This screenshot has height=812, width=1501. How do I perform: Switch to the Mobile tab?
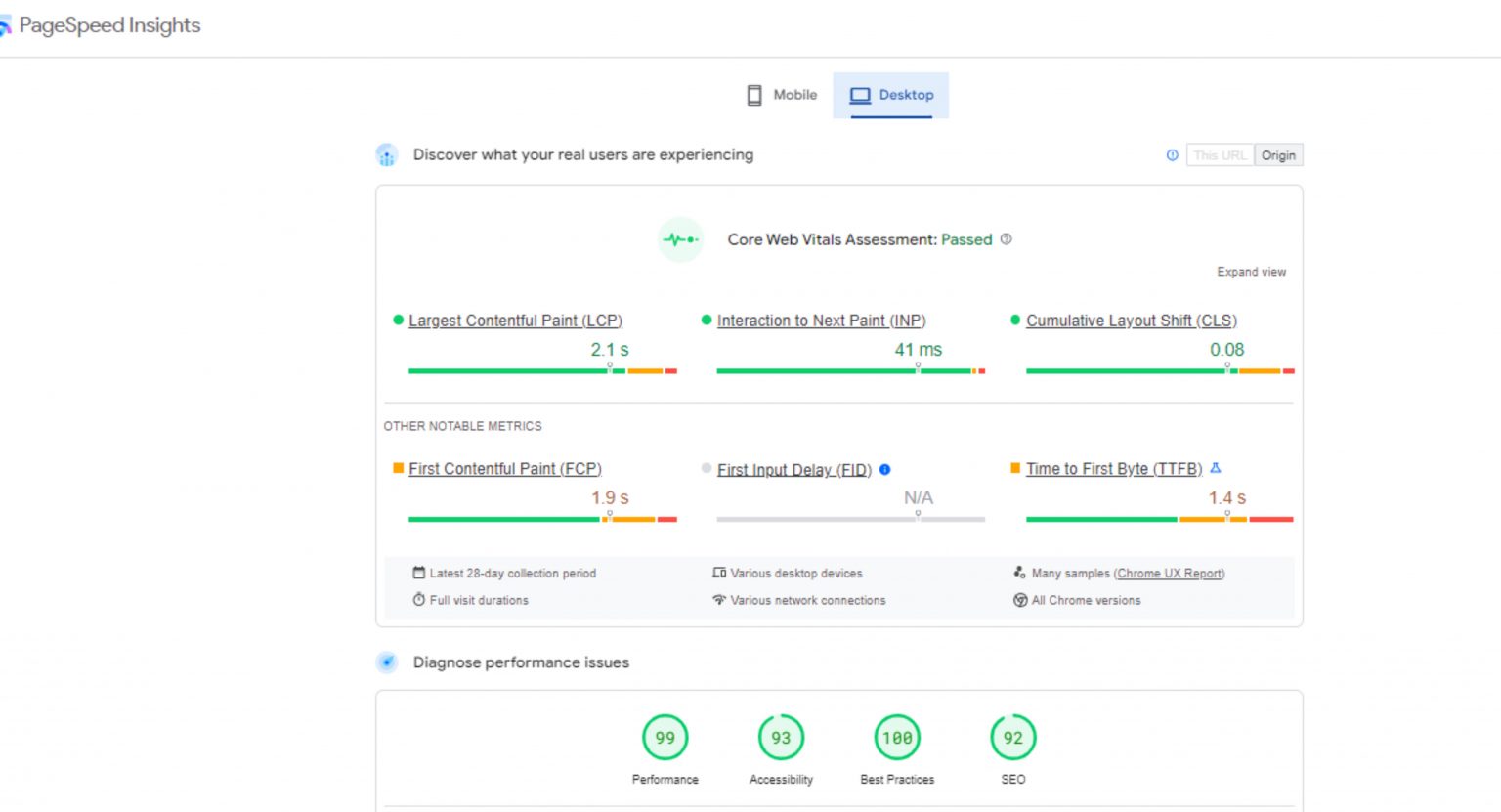pos(780,94)
